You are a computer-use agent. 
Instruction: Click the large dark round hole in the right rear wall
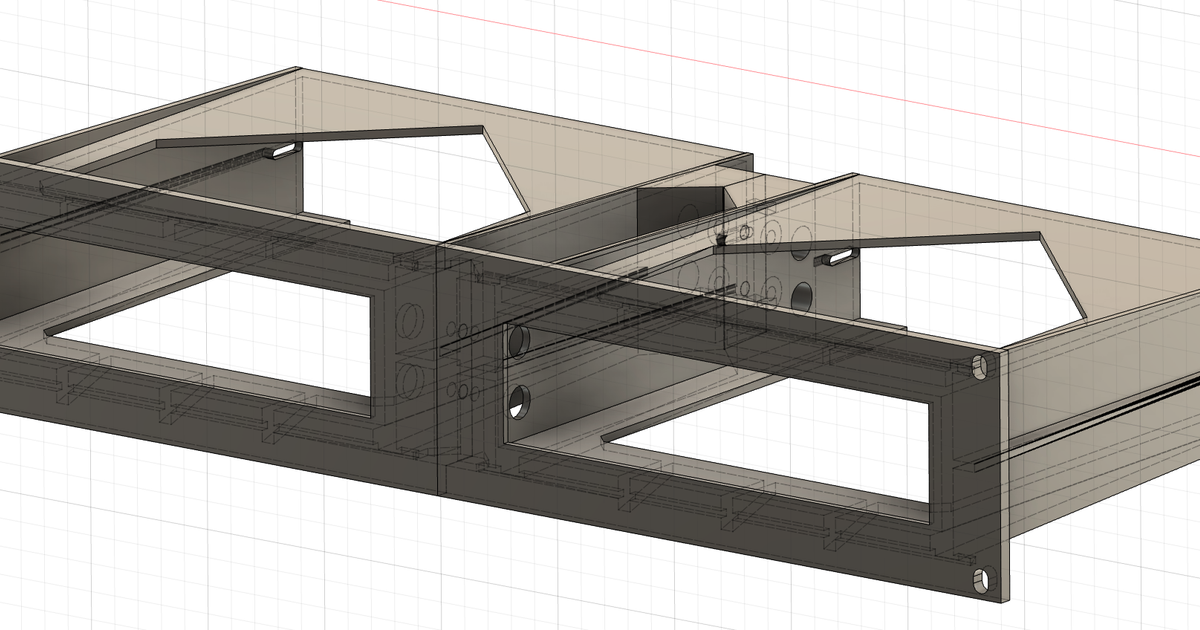click(802, 296)
